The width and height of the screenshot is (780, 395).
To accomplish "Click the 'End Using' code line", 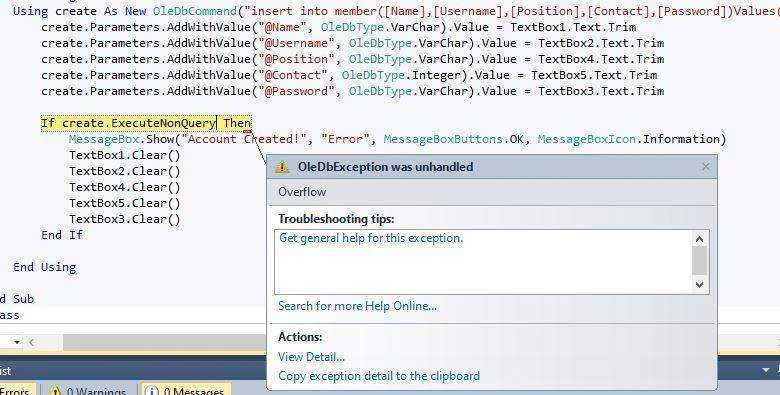I will click(x=45, y=267).
